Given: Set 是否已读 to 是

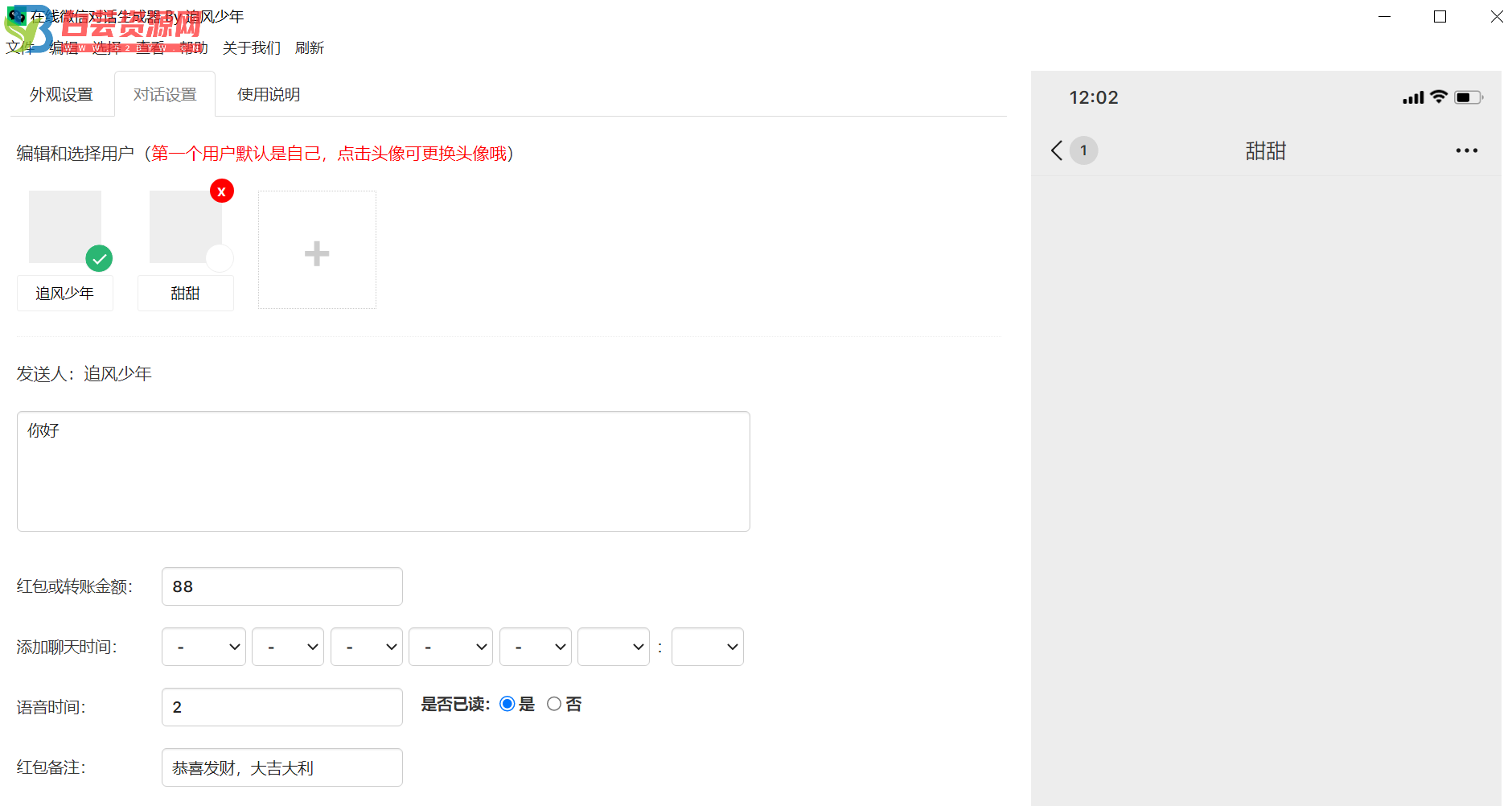Looking at the screenshot, I should (507, 704).
